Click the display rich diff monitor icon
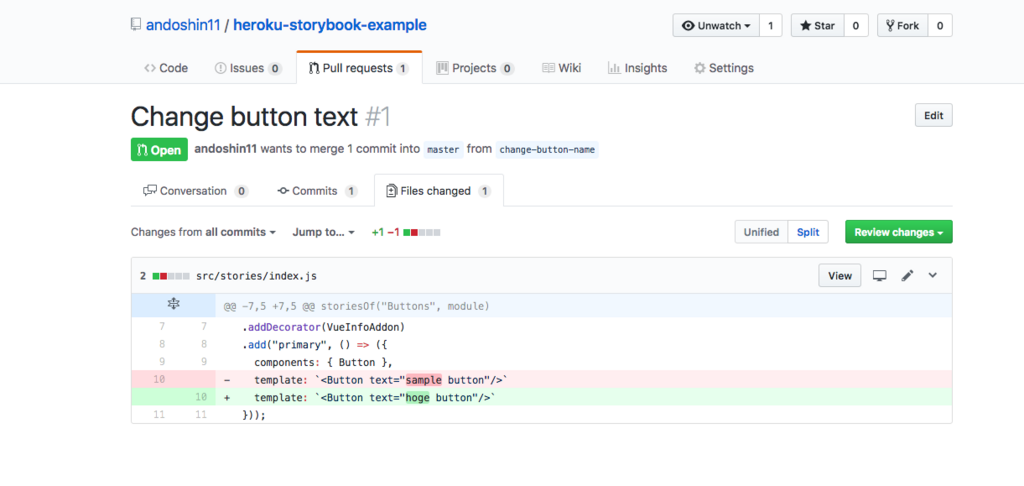 [880, 275]
